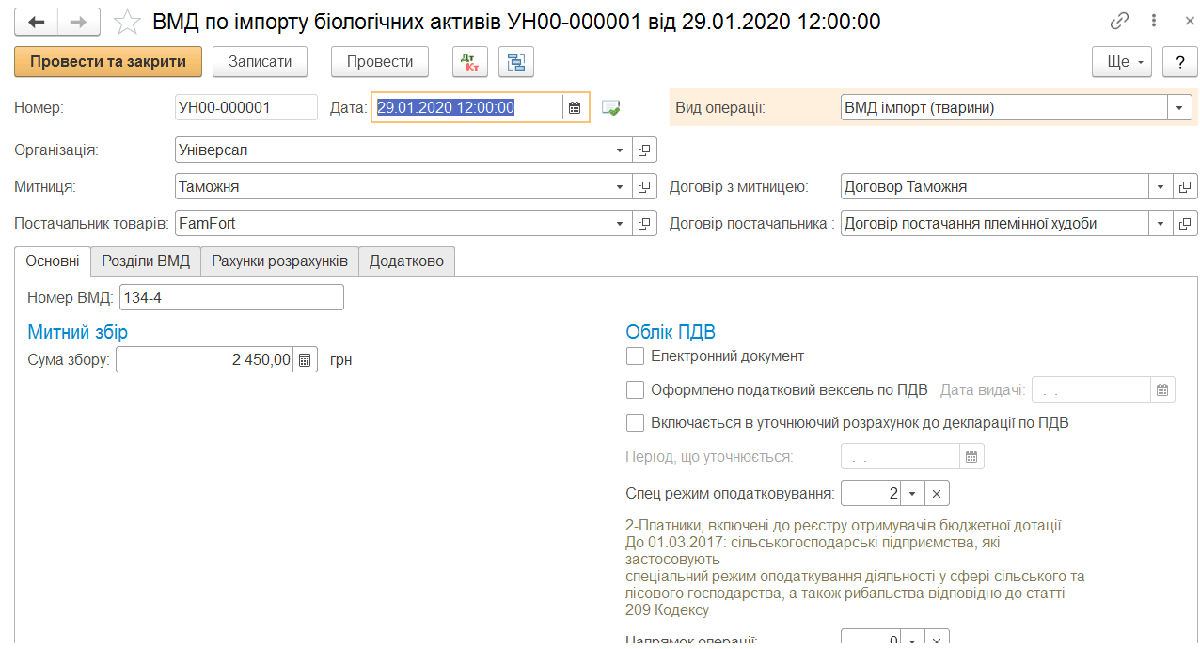Image resolution: width=1200 pixels, height=649 pixels.
Task: Clear Спец режим оподаткування value
Action: coord(936,494)
